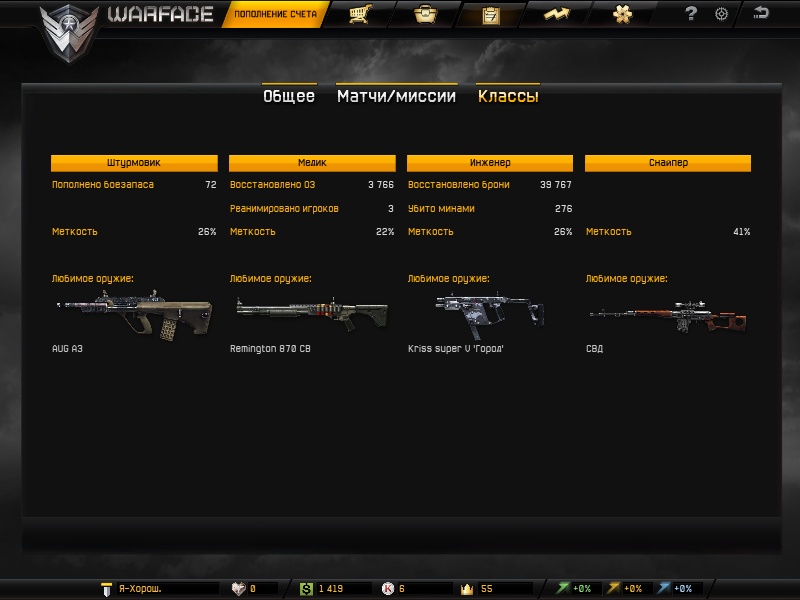Open the clan emblem icon
The width and height of the screenshot is (800, 600).
[622, 14]
